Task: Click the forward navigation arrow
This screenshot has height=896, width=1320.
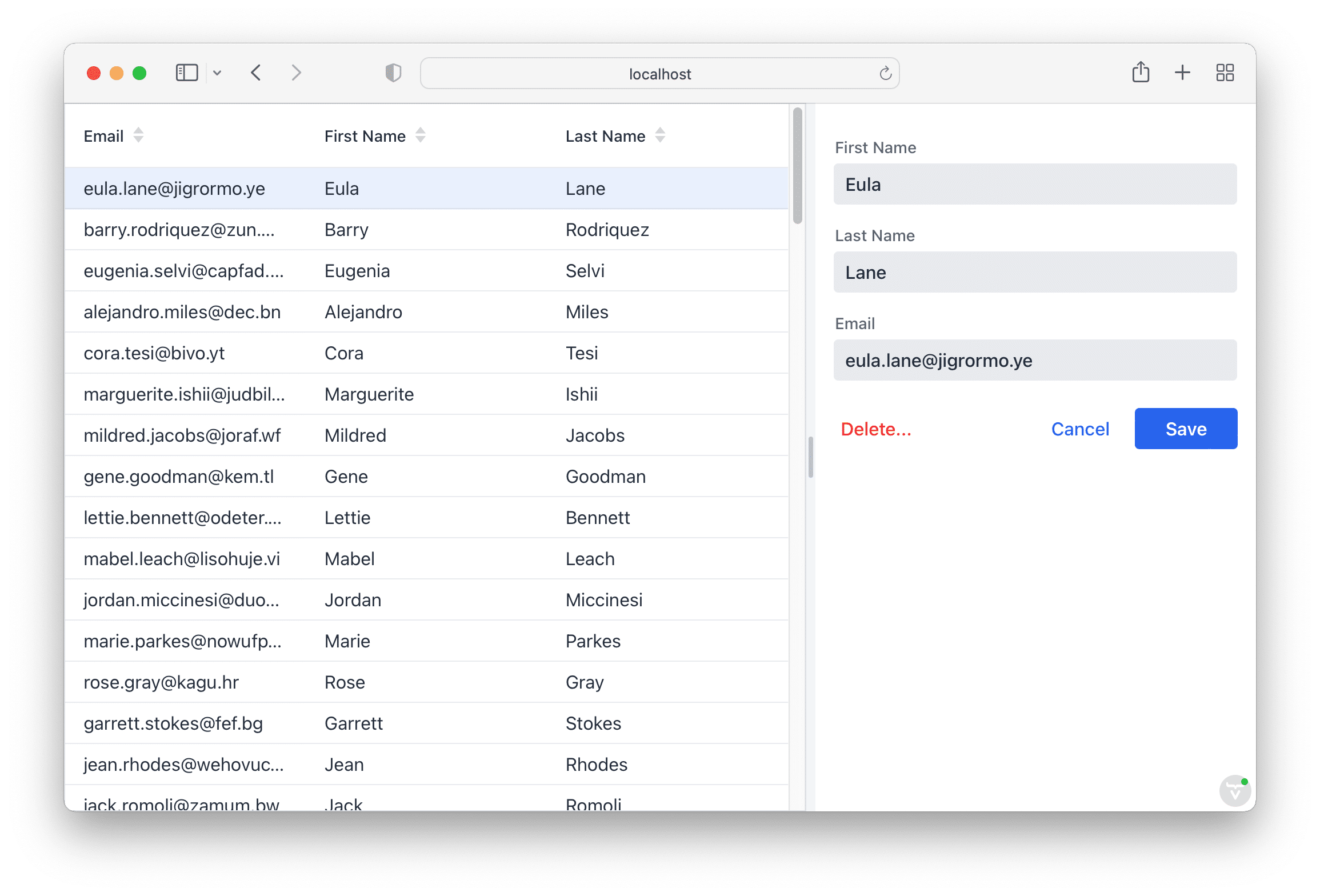Action: (x=296, y=73)
